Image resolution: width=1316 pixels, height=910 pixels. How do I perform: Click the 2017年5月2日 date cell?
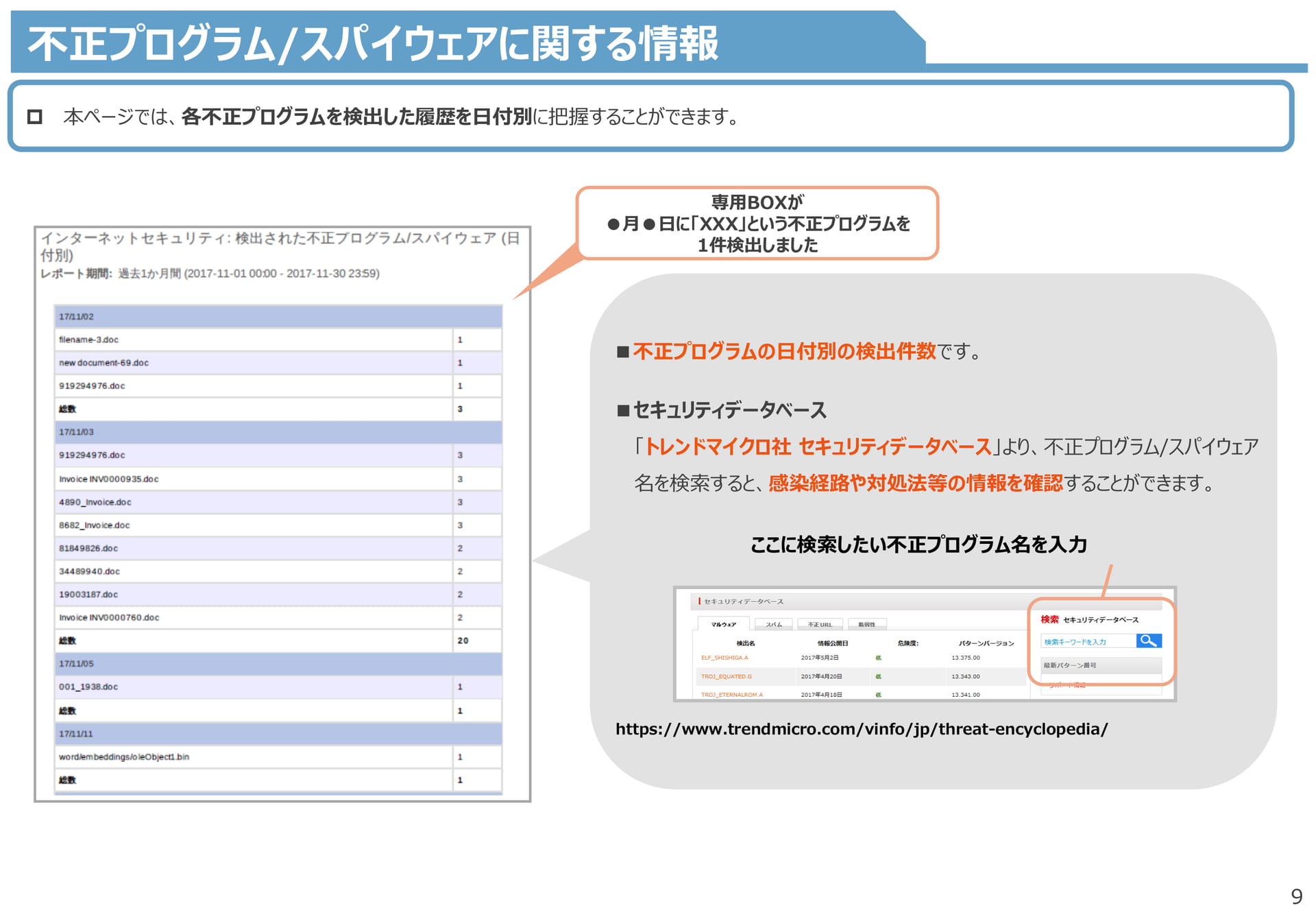(x=820, y=658)
